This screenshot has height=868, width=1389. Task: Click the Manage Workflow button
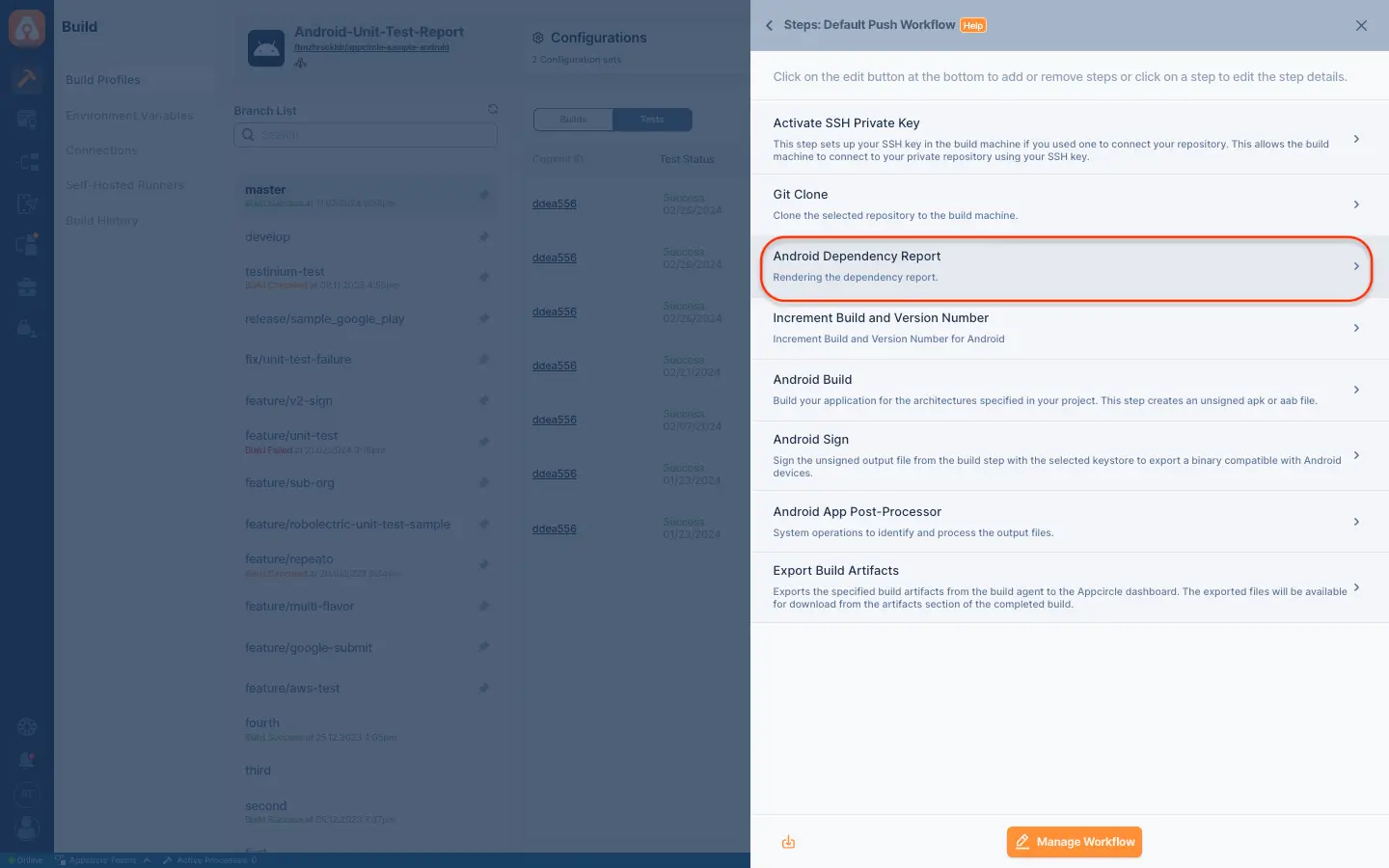[x=1075, y=842]
